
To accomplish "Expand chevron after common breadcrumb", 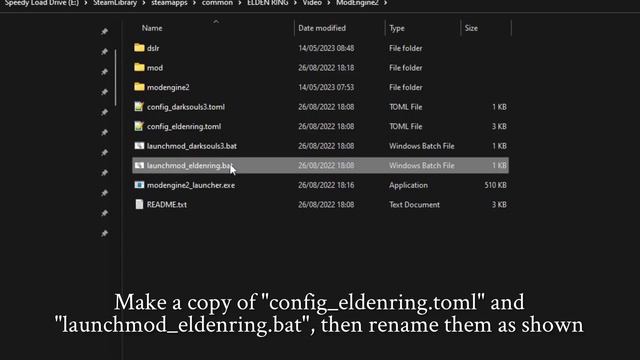I will coord(240,3).
